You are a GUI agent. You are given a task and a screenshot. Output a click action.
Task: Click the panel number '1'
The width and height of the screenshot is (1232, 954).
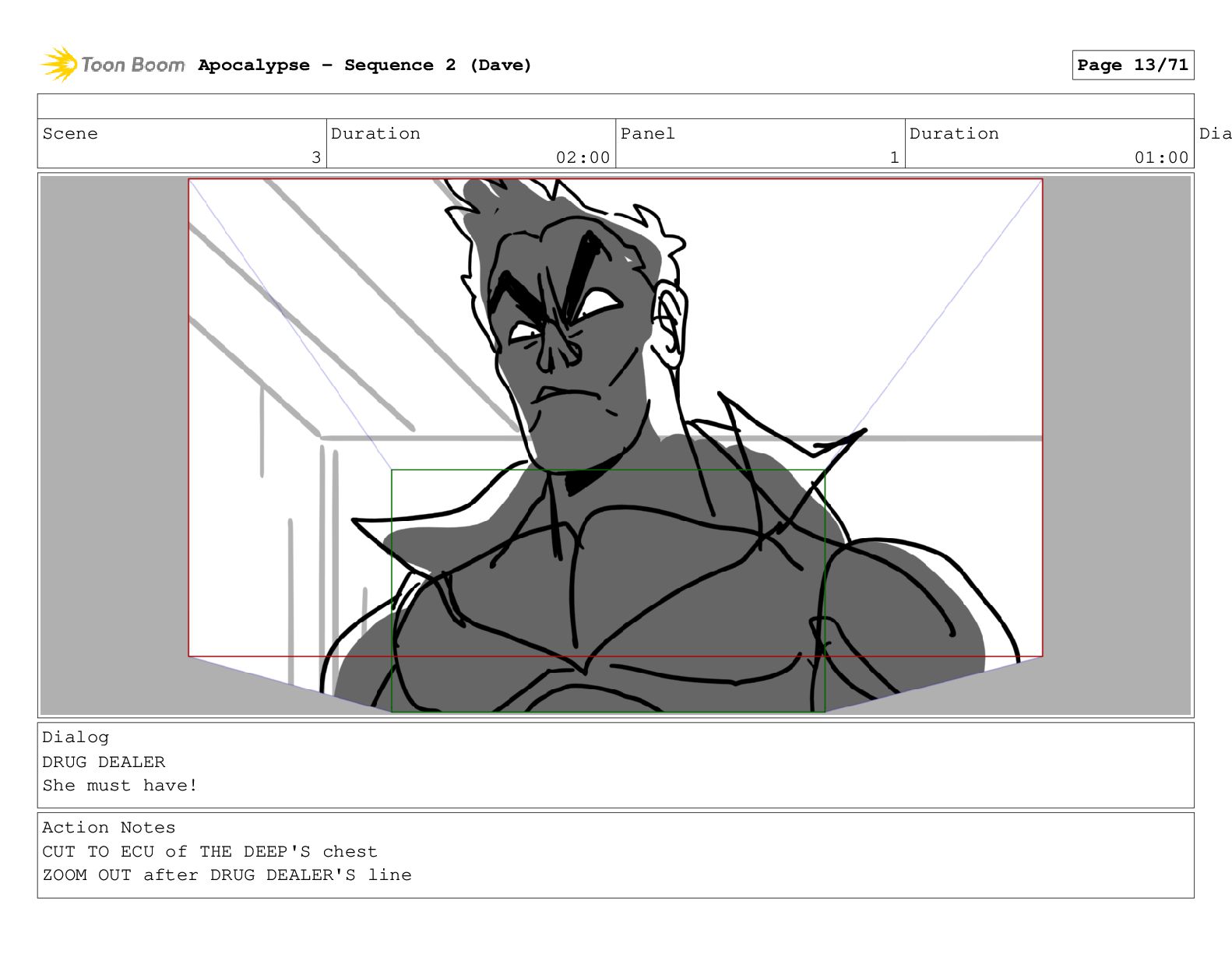click(x=894, y=157)
